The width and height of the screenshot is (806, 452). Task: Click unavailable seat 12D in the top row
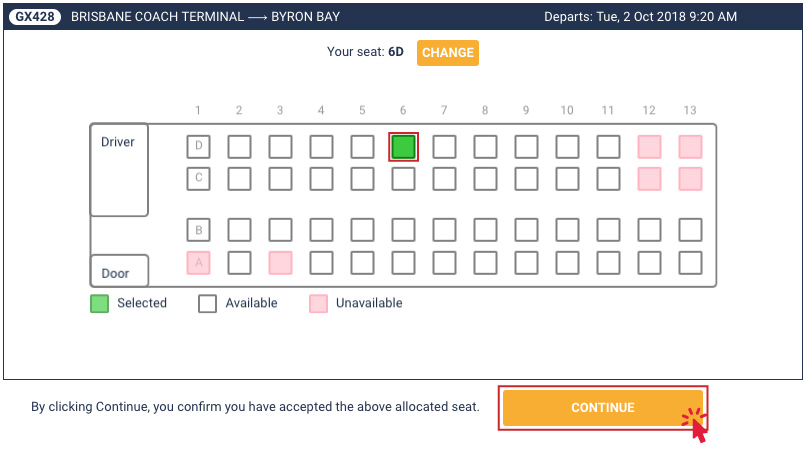click(649, 147)
